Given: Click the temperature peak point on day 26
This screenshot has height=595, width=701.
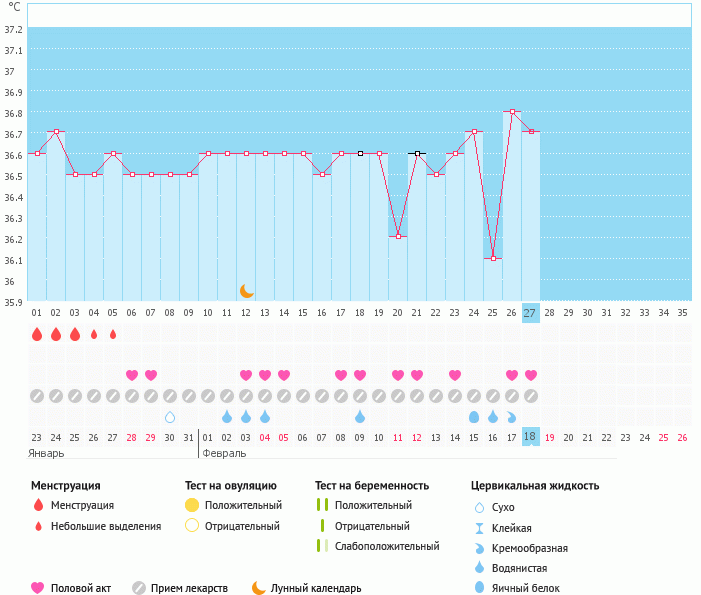Looking at the screenshot, I should [512, 112].
